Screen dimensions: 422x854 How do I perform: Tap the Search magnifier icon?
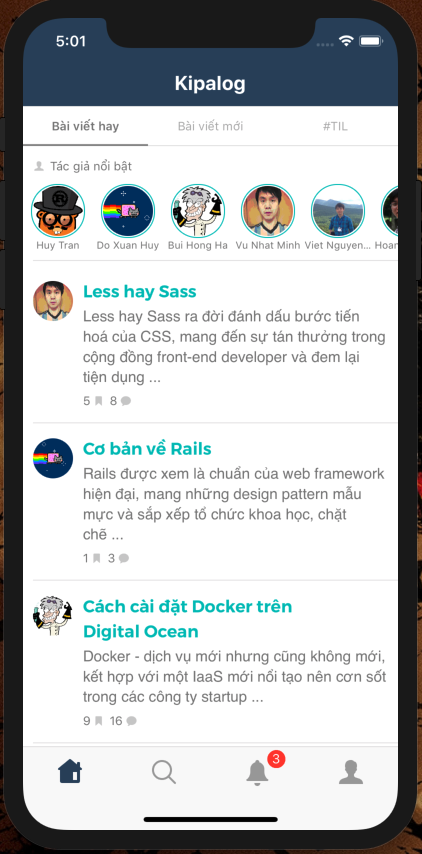click(163, 772)
